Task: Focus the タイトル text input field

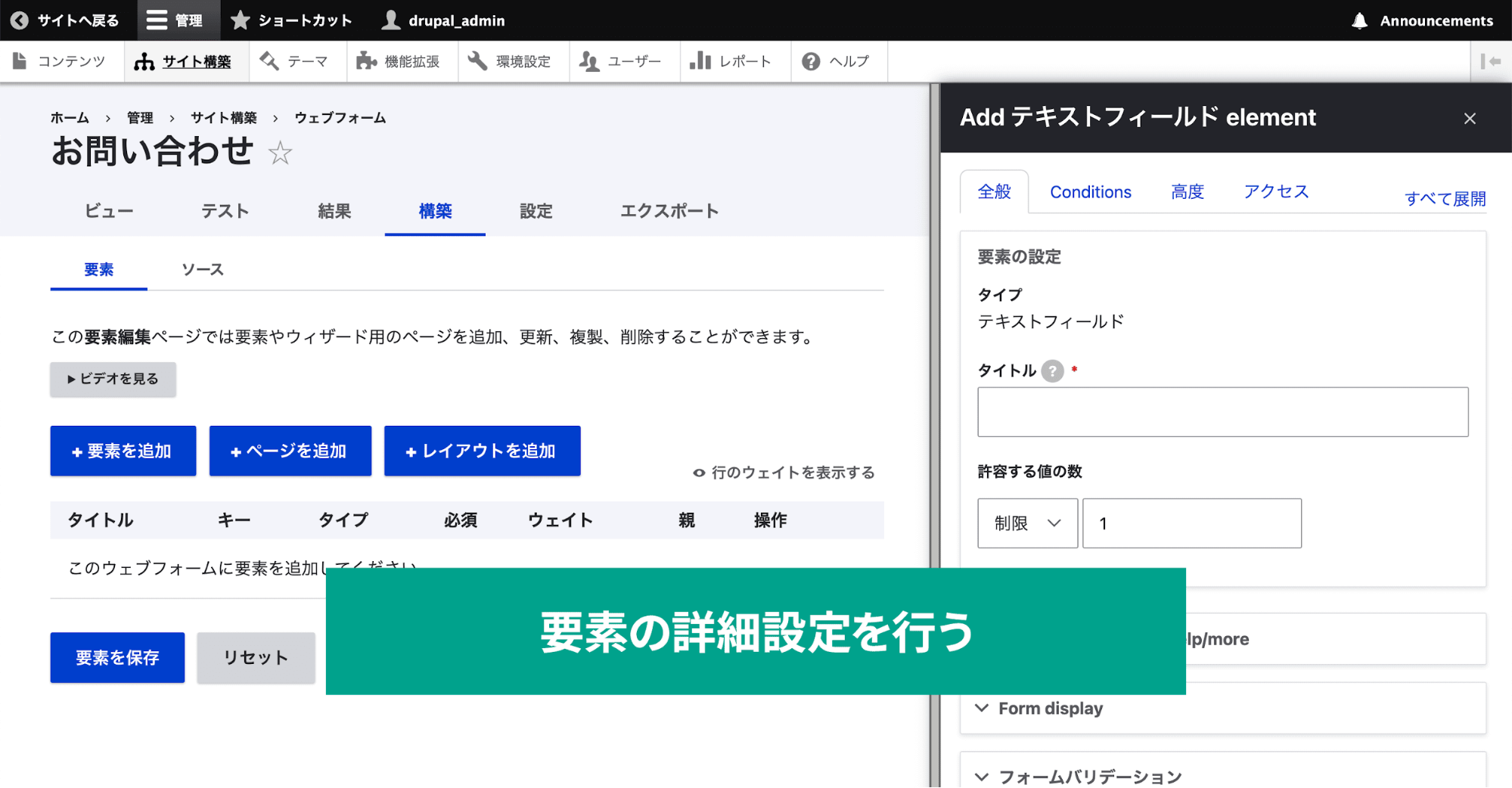Action: (1222, 412)
